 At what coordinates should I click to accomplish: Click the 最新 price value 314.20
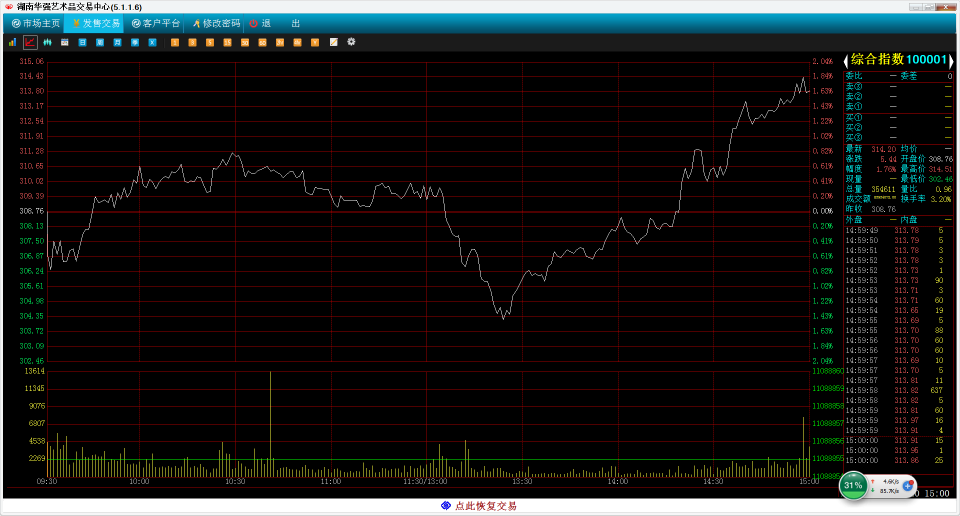pos(883,149)
